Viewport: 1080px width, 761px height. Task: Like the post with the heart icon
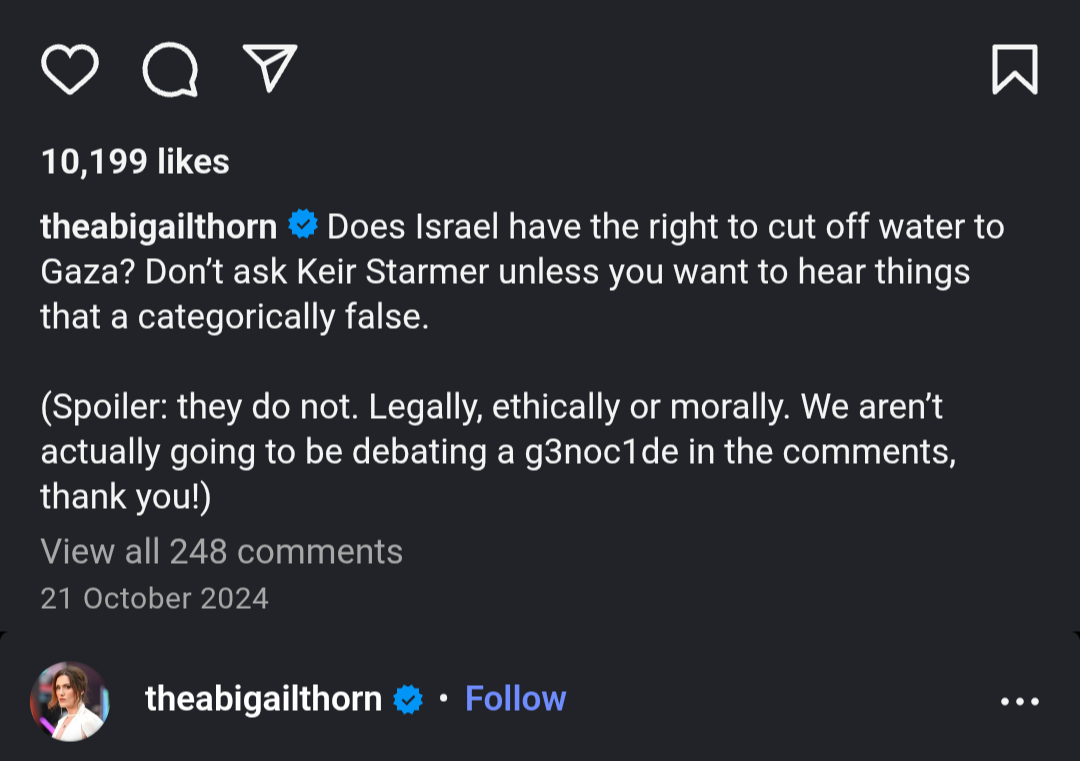(70, 69)
